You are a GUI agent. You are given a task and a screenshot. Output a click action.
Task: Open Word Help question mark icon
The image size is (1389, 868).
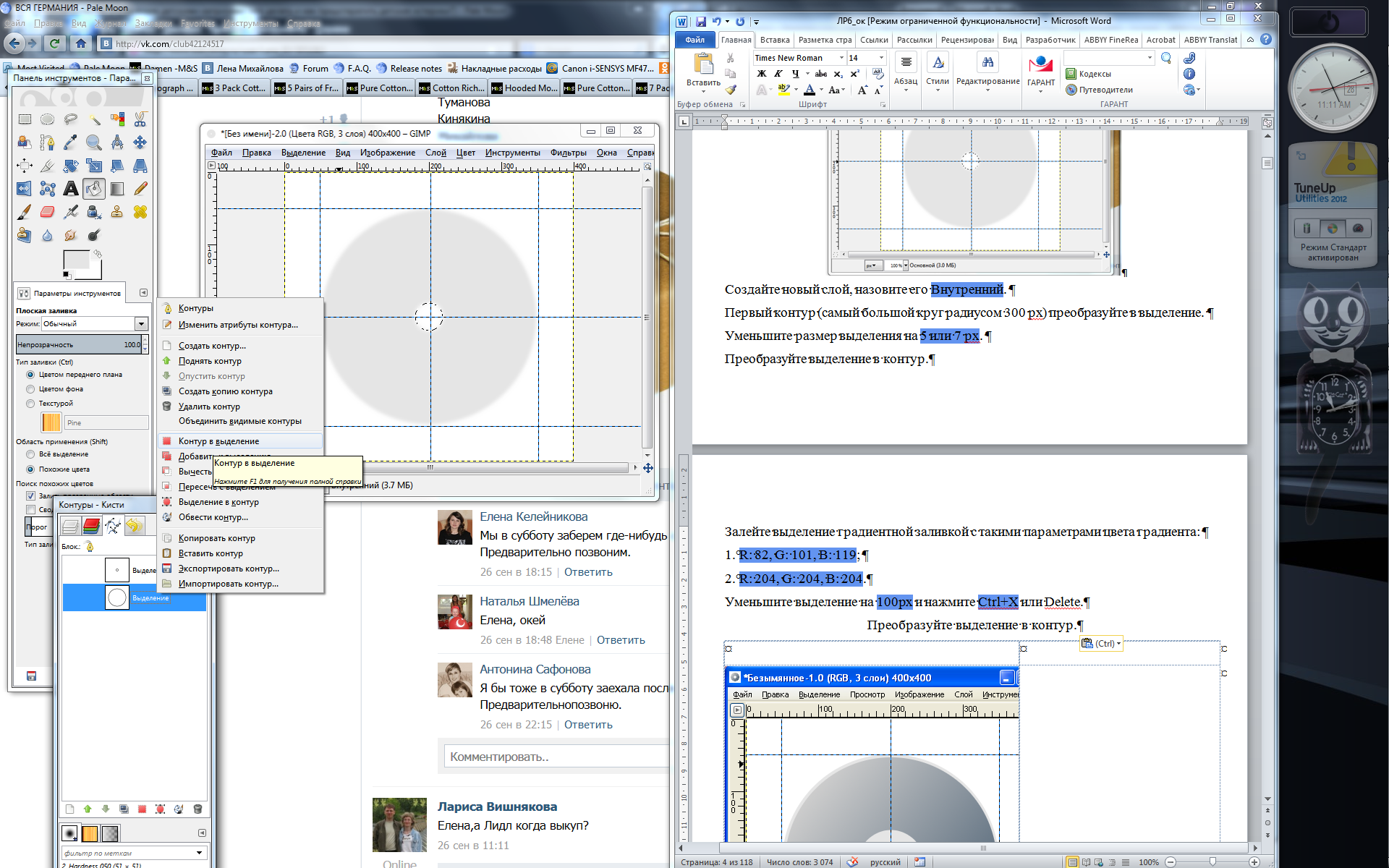(1266, 40)
